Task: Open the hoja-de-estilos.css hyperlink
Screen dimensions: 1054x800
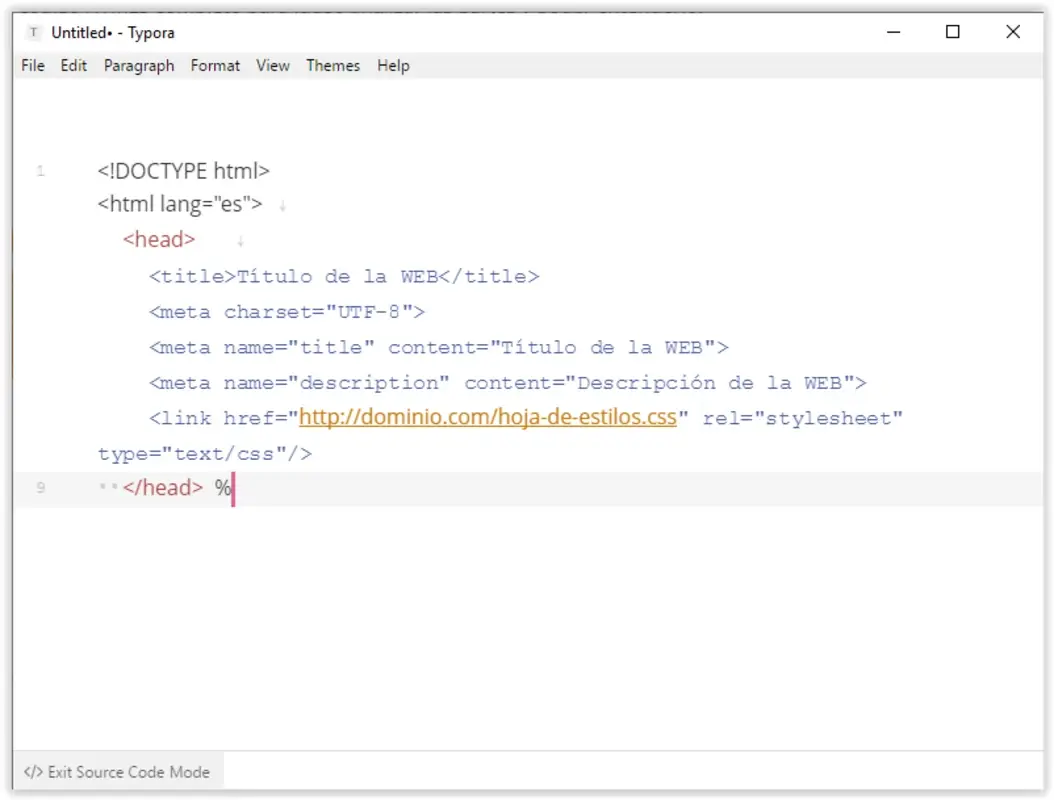Action: pos(487,417)
